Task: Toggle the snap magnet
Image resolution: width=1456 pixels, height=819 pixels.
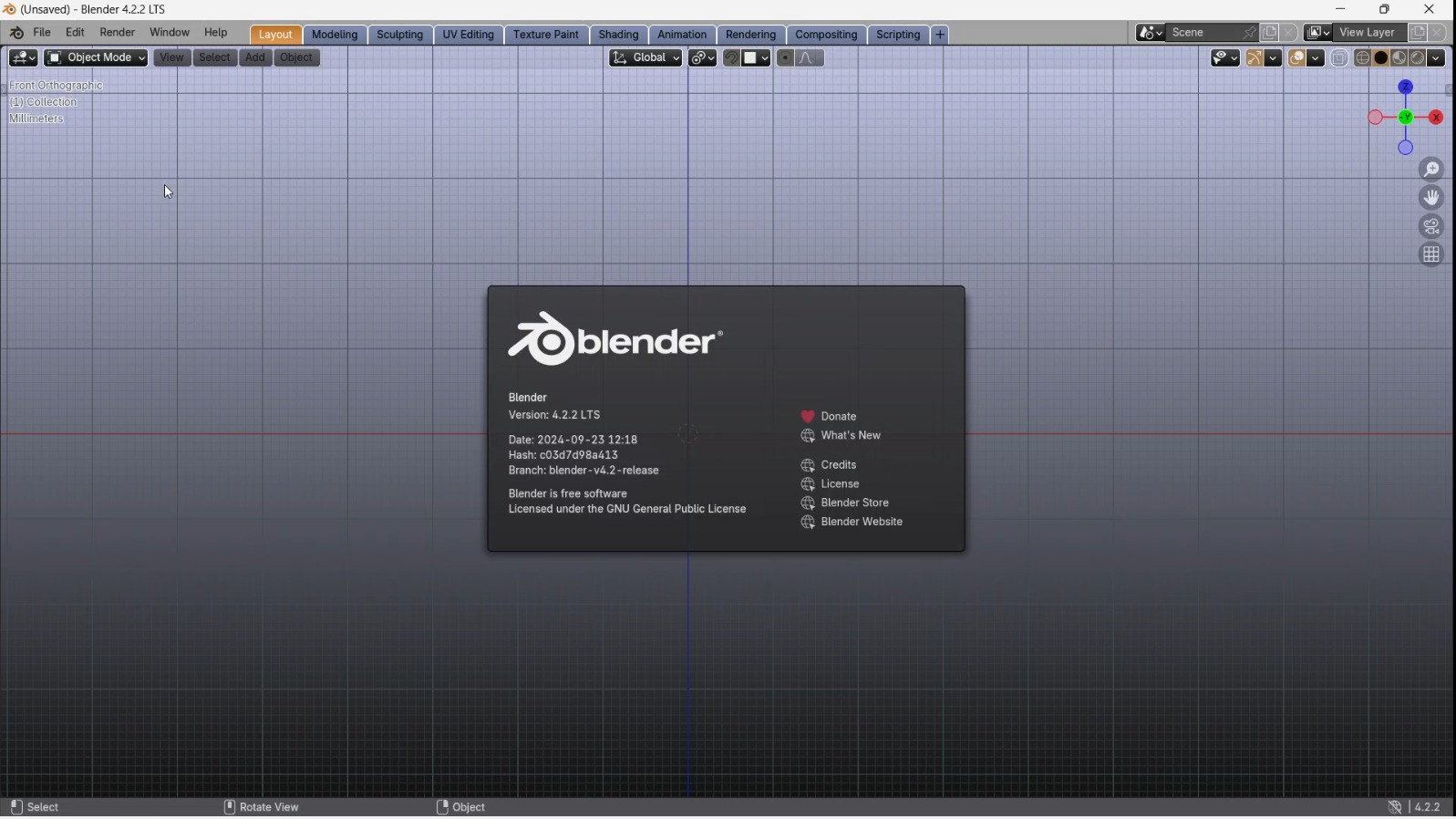Action: click(x=731, y=58)
